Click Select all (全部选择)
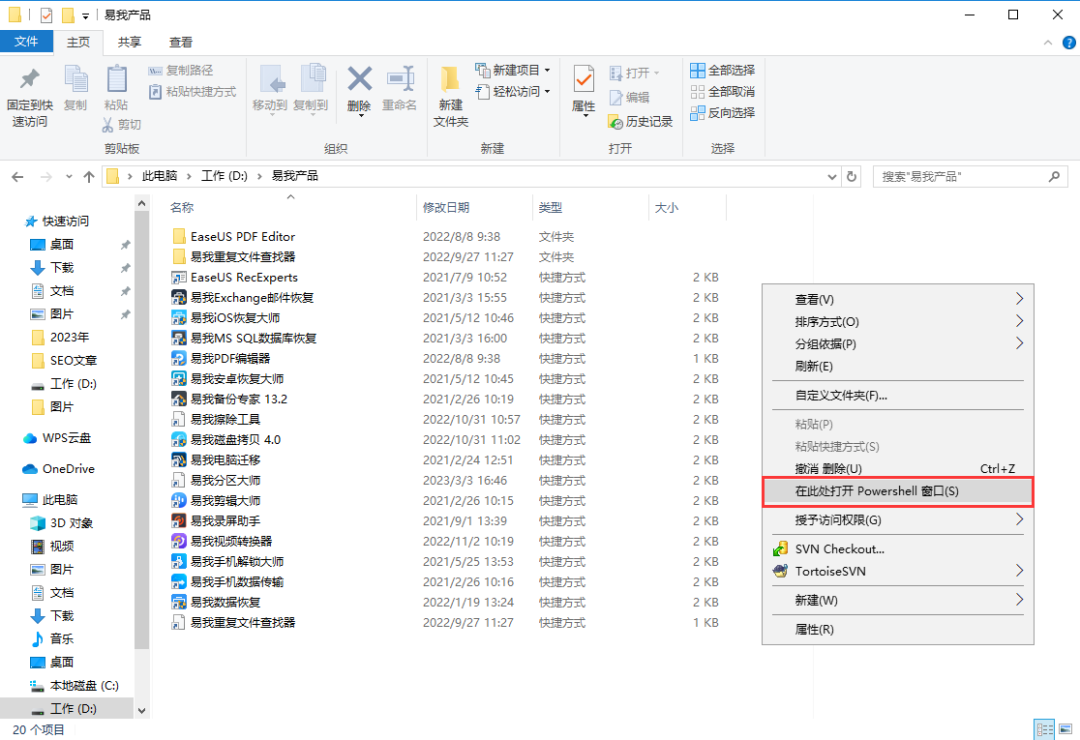Image resolution: width=1080 pixels, height=740 pixels. [x=723, y=70]
